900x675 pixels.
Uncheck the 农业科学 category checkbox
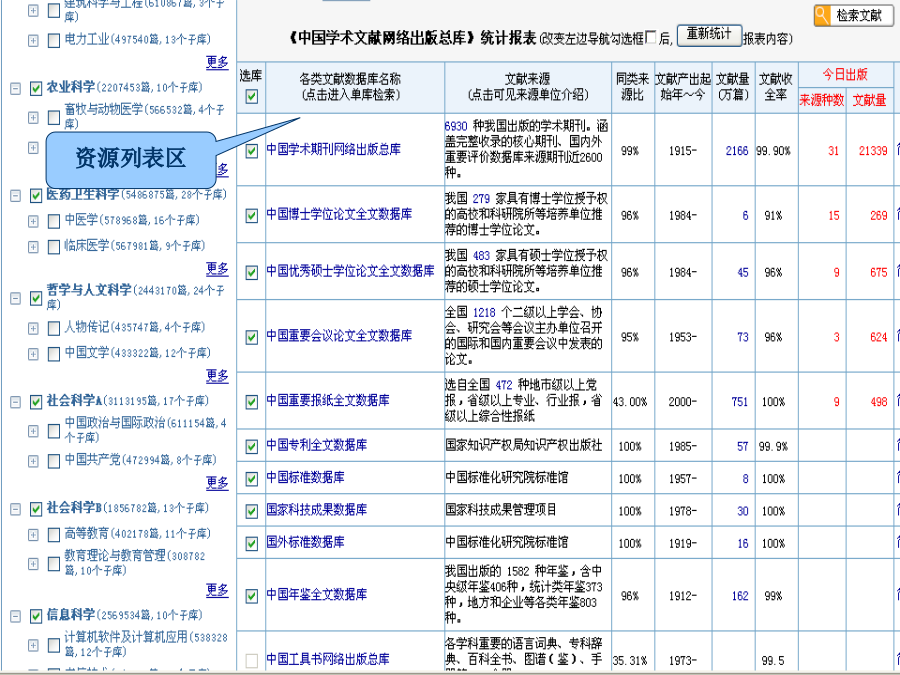click(x=36, y=88)
